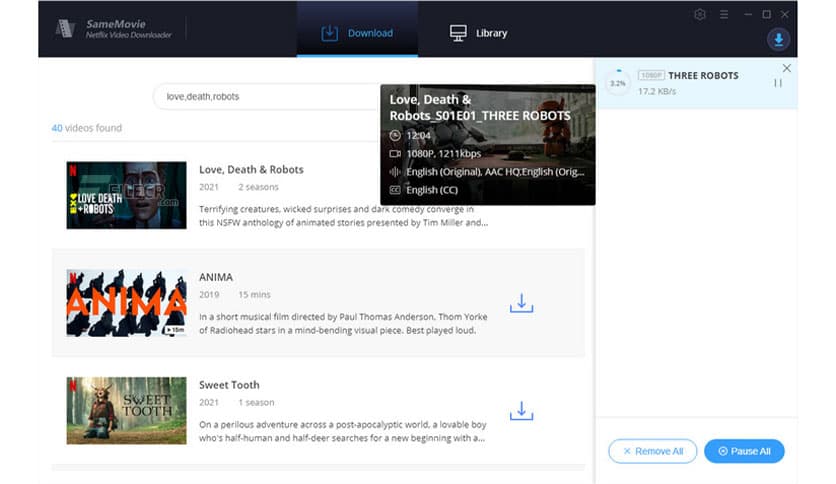The width and height of the screenshot is (836, 484).
Task: Maximize the SameMovie window
Action: (x=766, y=15)
